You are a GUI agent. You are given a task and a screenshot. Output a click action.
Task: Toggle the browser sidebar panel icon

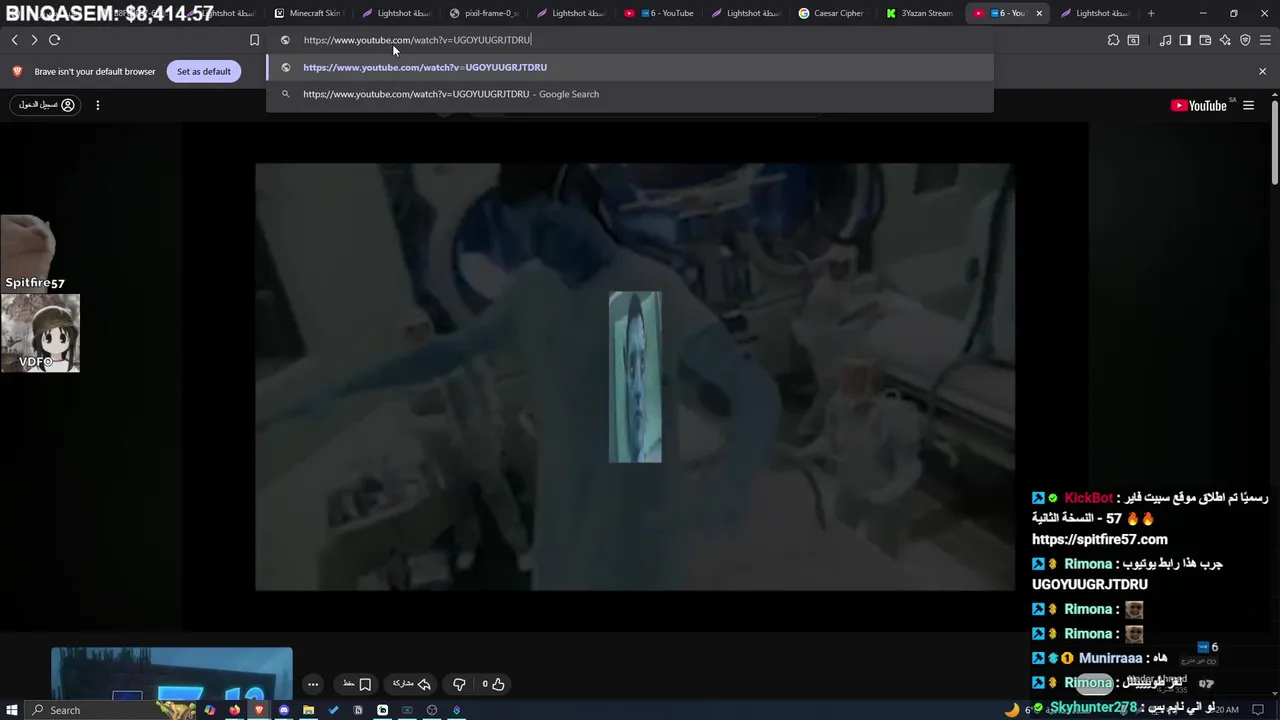1185,40
